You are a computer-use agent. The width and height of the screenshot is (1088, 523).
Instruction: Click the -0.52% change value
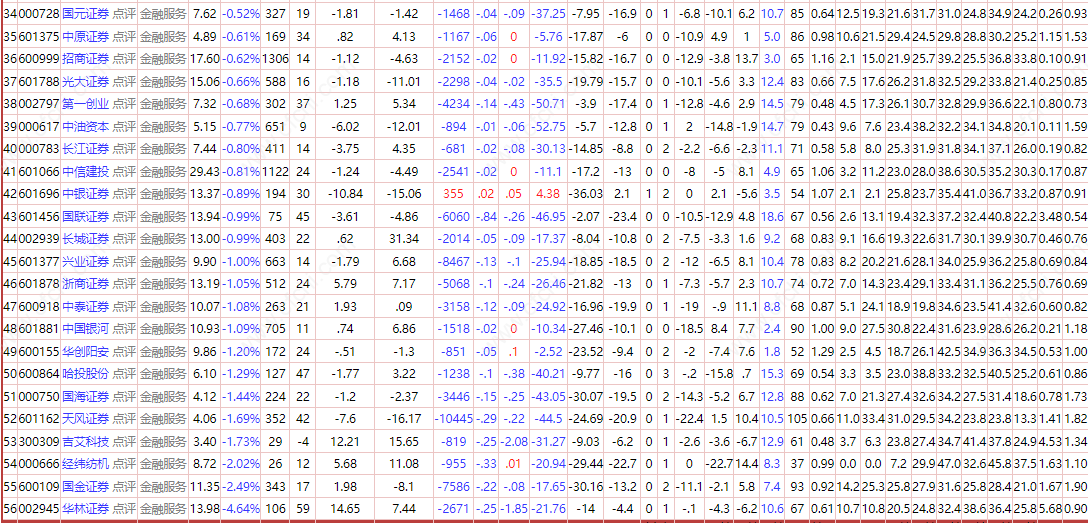point(241,13)
